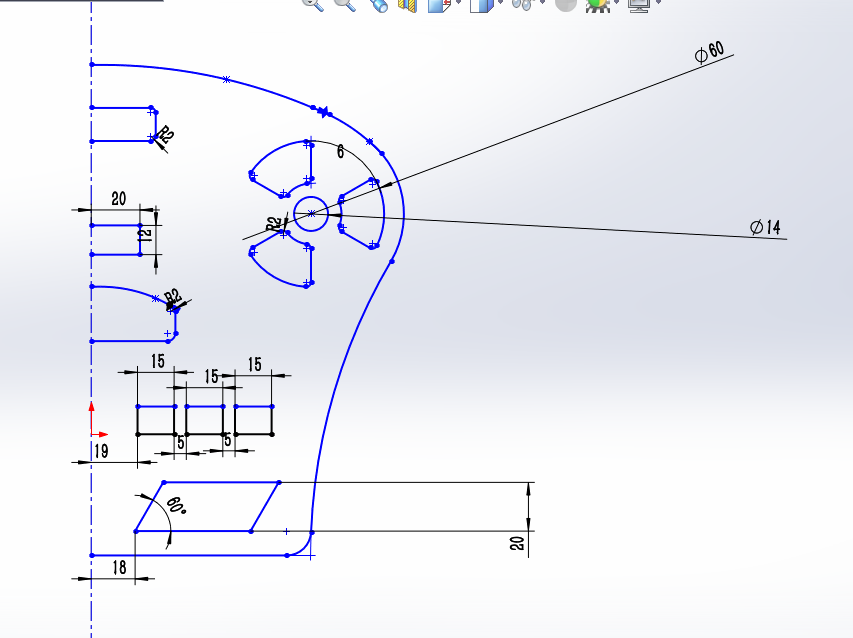The image size is (853, 638).
Task: Click the Edit Appearance sphere icon
Action: (x=566, y=5)
